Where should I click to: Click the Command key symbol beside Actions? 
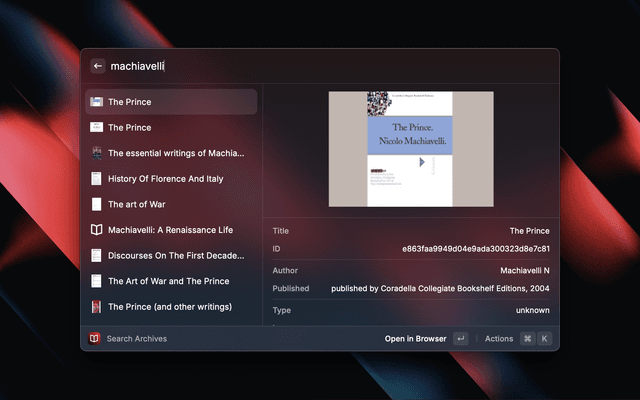pyautogui.click(x=527, y=339)
